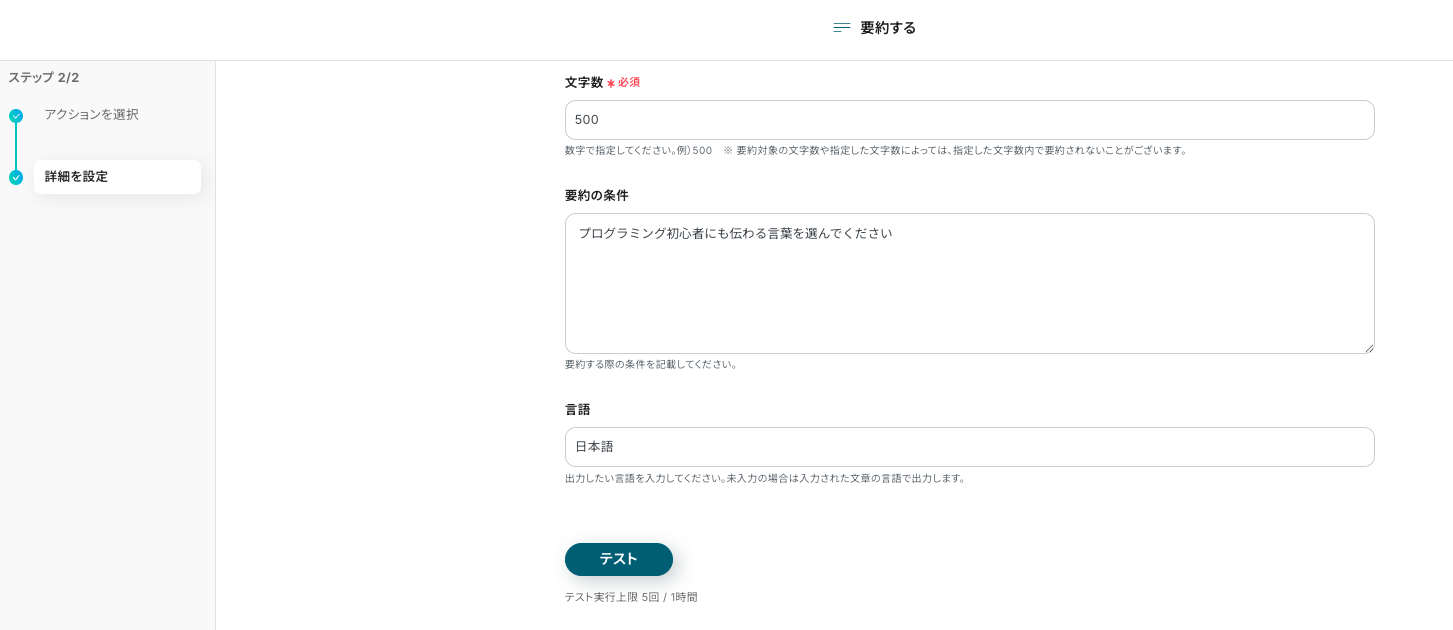Click the red 必須 required marker
1453x630 pixels.
pos(628,83)
